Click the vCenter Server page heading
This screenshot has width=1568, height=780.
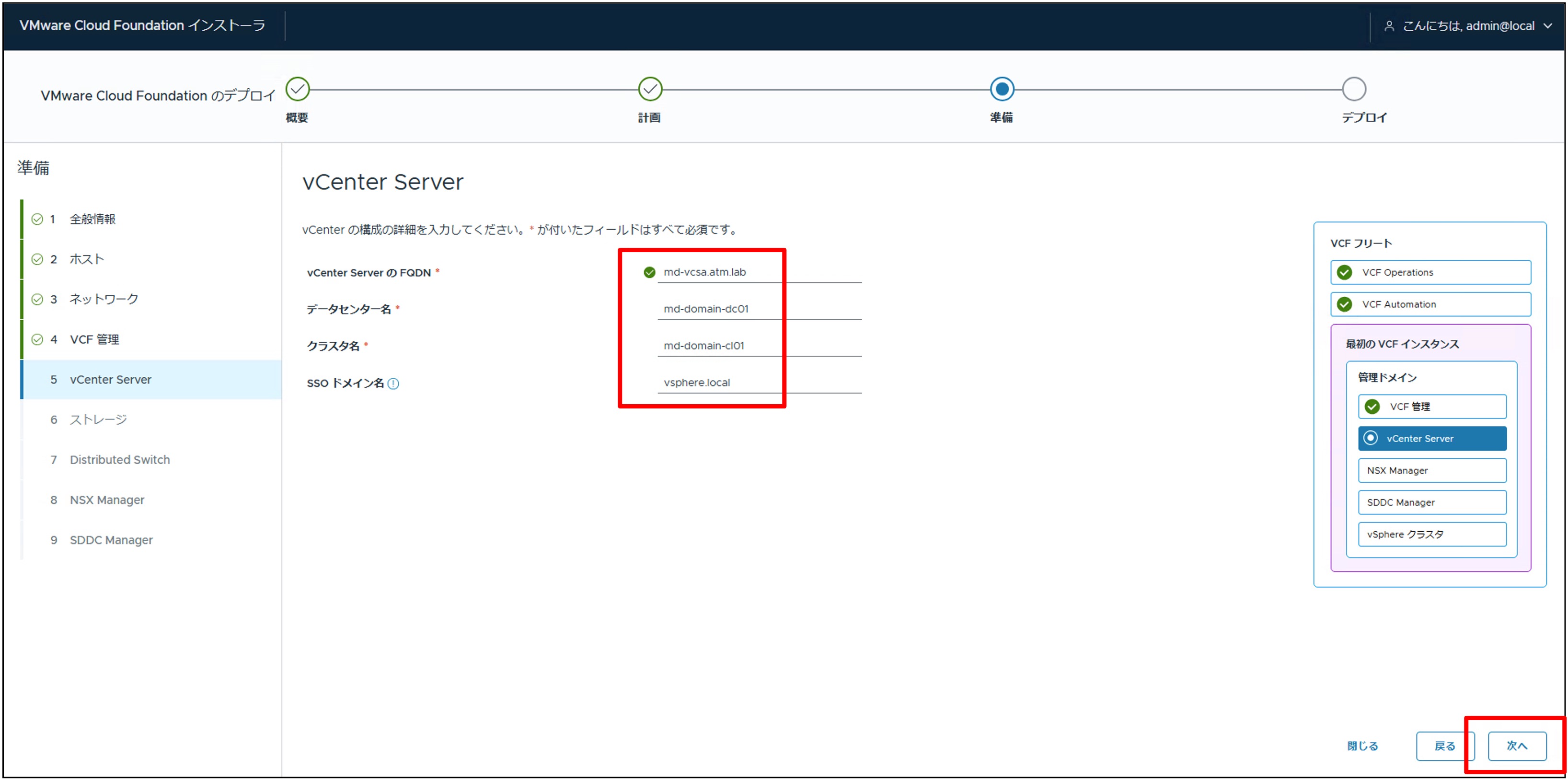coord(383,182)
